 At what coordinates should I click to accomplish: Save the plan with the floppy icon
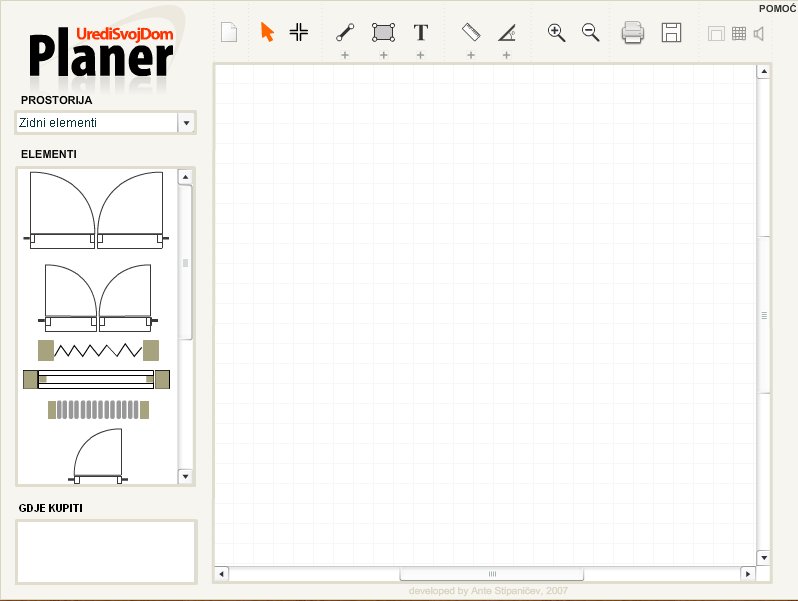[672, 32]
